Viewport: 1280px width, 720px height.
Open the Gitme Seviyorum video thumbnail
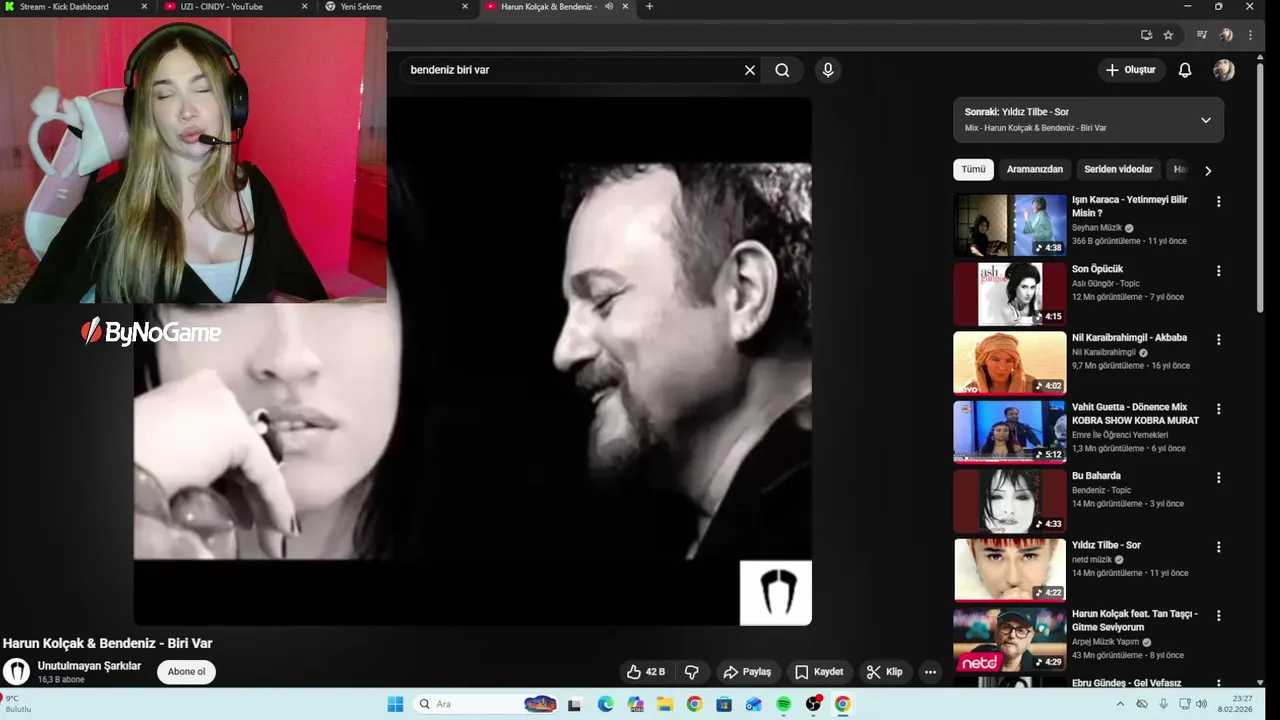(x=1010, y=639)
